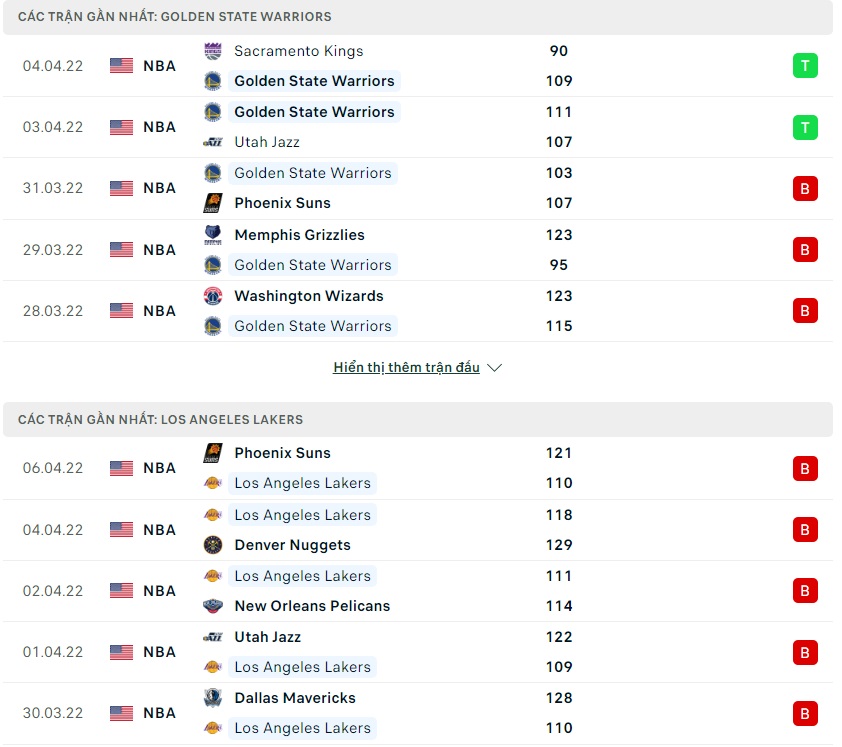Open the Denver Nuggets team link
This screenshot has width=842, height=747.
[292, 545]
